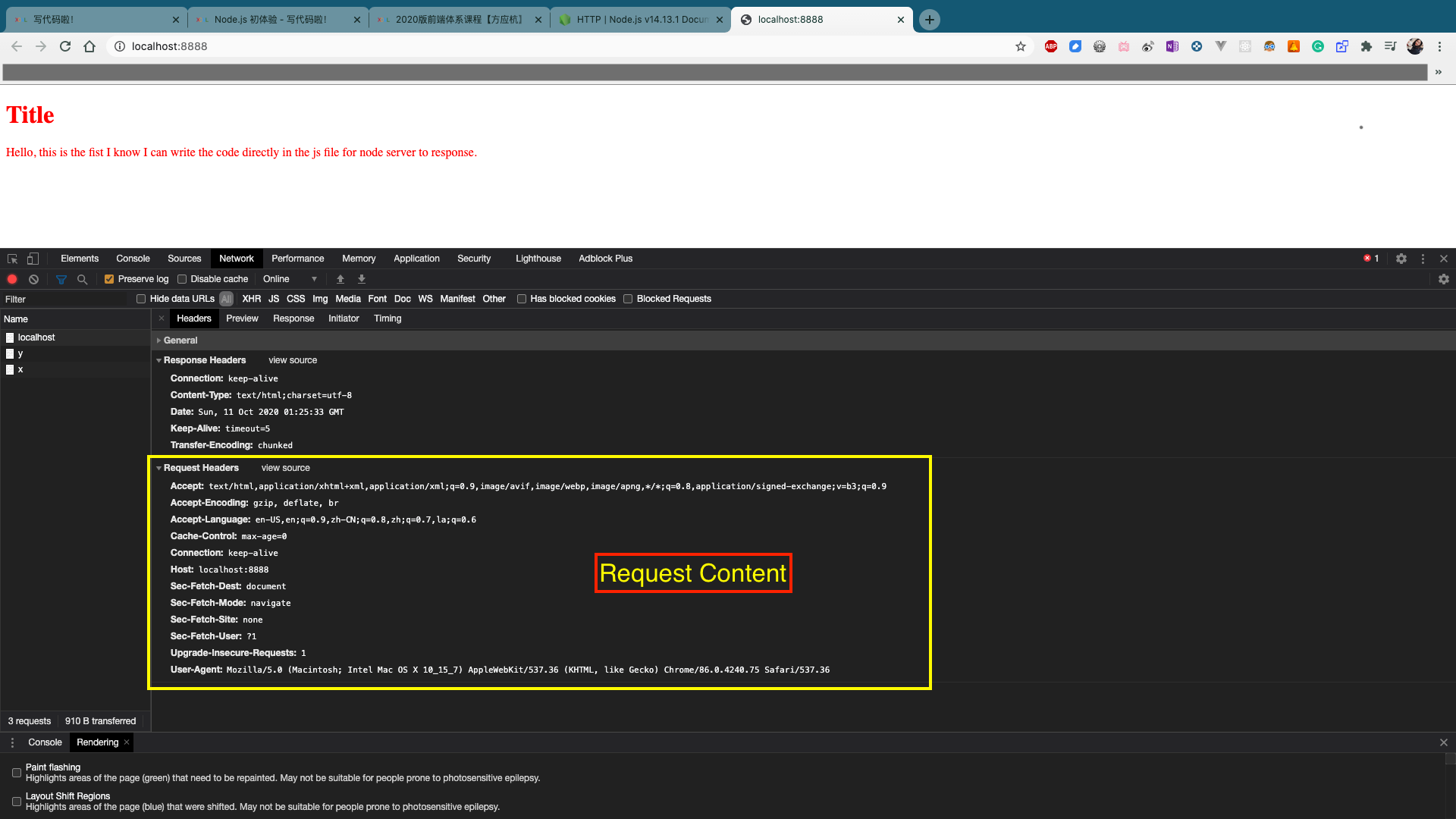This screenshot has height=819, width=1456.
Task: Open the OneNote clipper extension
Action: click(1172, 46)
